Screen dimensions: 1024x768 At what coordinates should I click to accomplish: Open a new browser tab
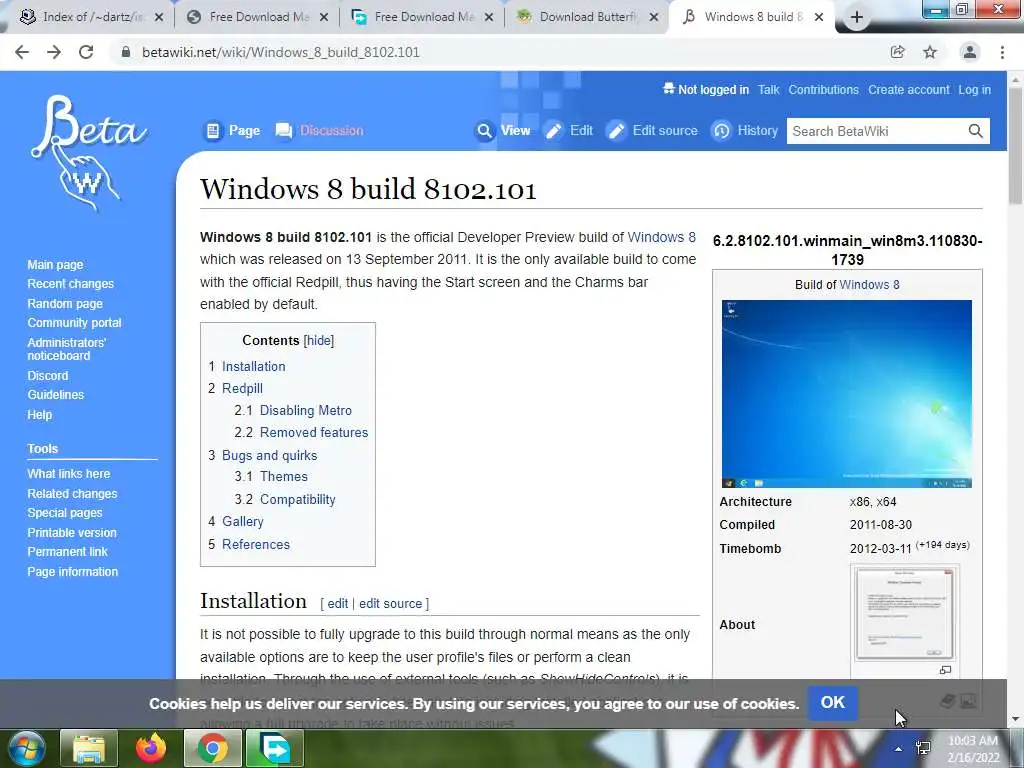tap(857, 18)
